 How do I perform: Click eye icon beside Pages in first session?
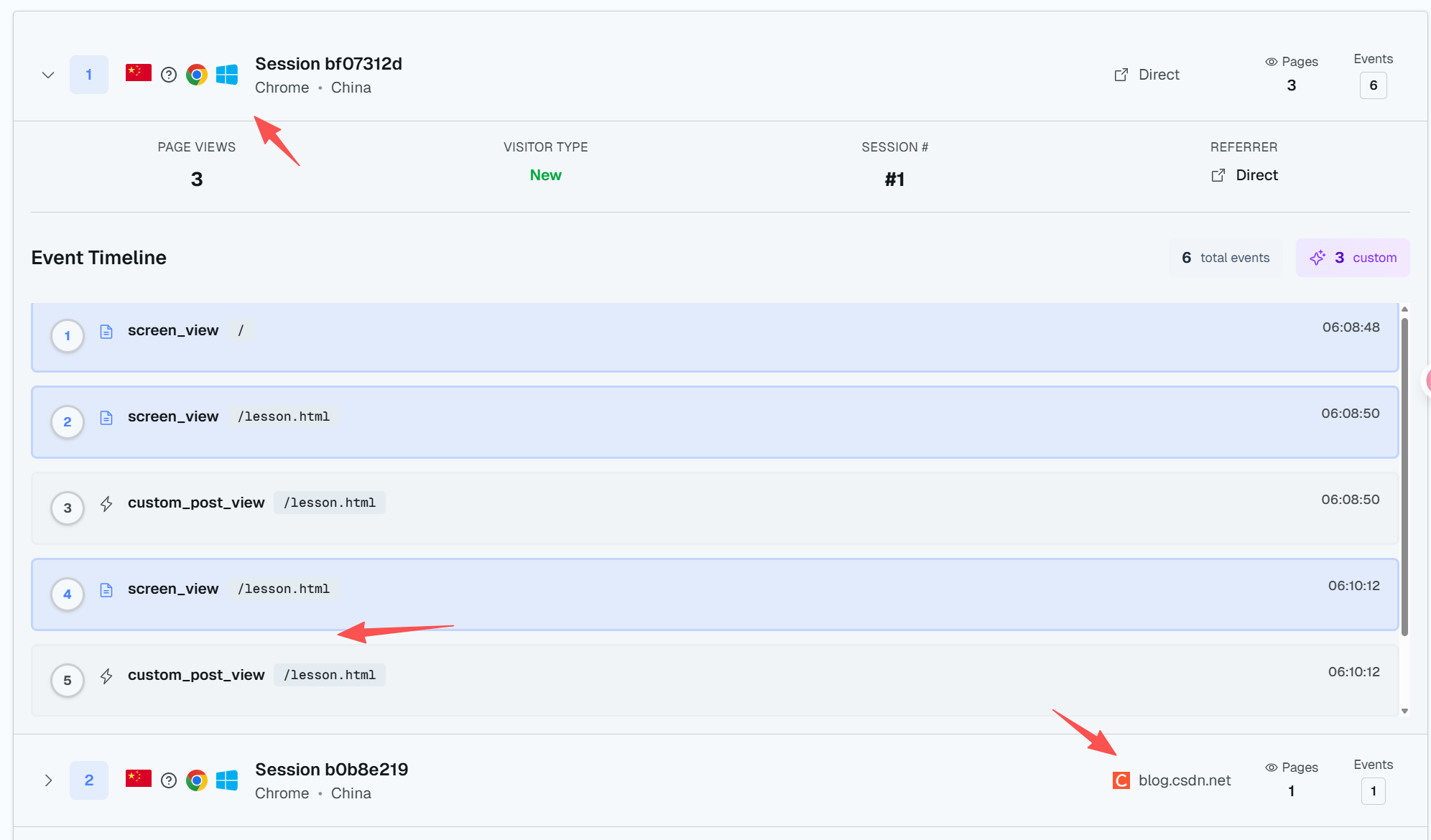[x=1271, y=62]
